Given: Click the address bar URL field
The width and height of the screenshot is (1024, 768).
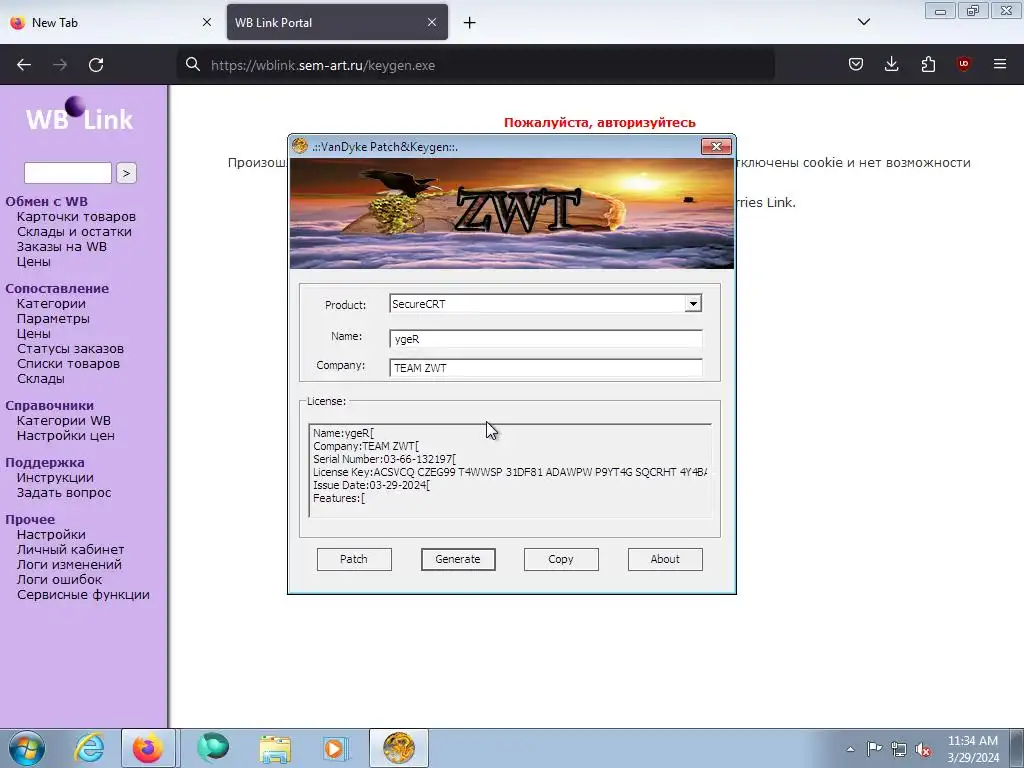Looking at the screenshot, I should click(x=475, y=65).
